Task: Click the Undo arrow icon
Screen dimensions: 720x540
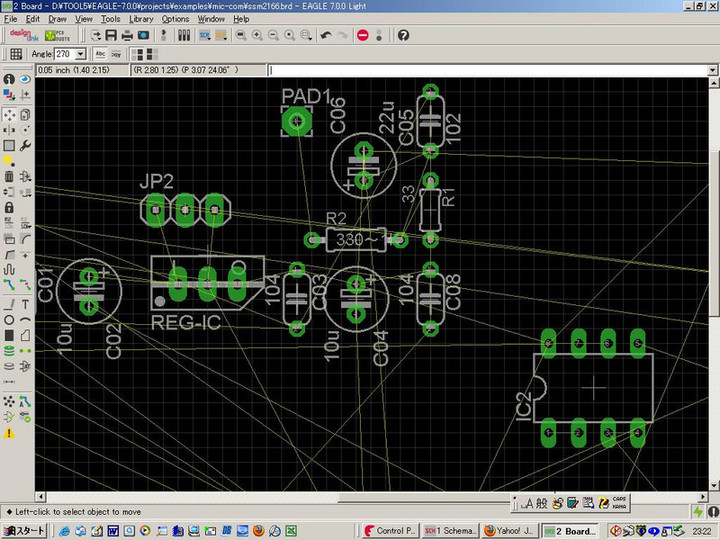Action: coord(326,35)
